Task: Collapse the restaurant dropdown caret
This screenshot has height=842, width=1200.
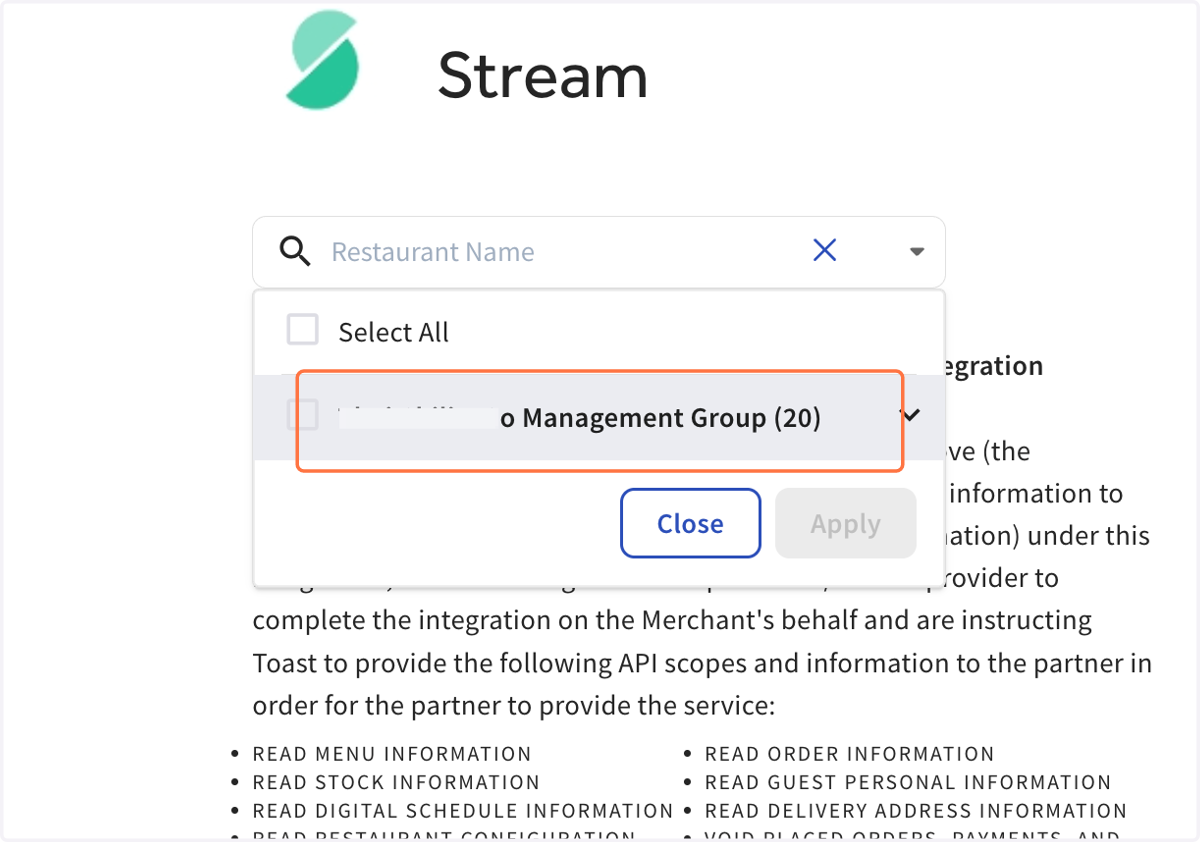Action: (x=917, y=252)
